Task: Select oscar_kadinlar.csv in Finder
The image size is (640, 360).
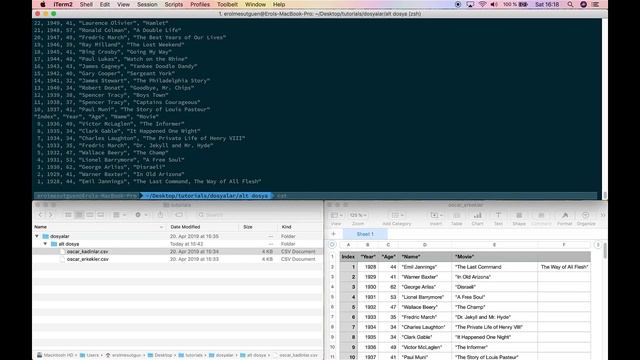Action: (x=88, y=251)
